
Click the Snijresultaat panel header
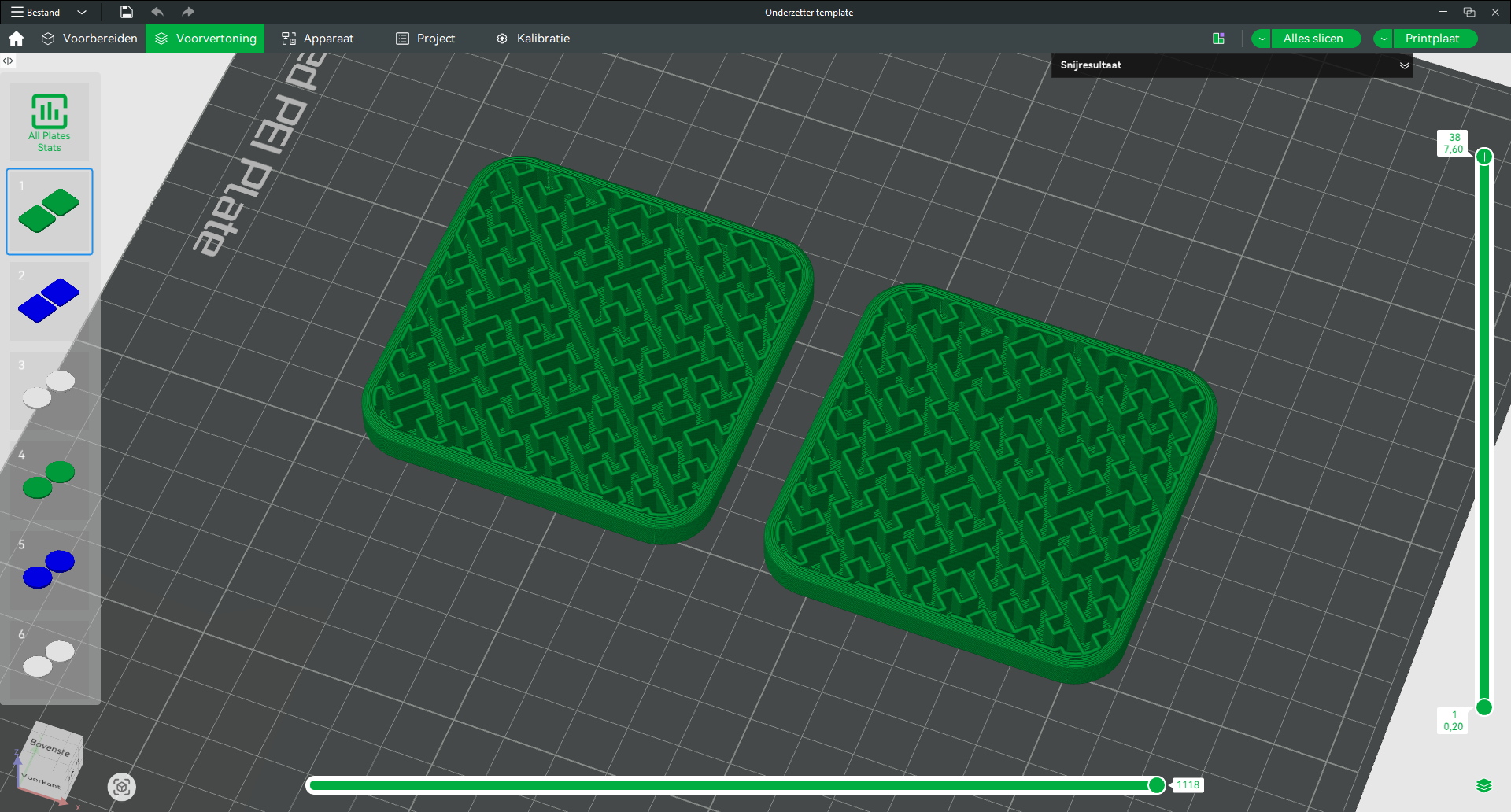click(x=1232, y=65)
